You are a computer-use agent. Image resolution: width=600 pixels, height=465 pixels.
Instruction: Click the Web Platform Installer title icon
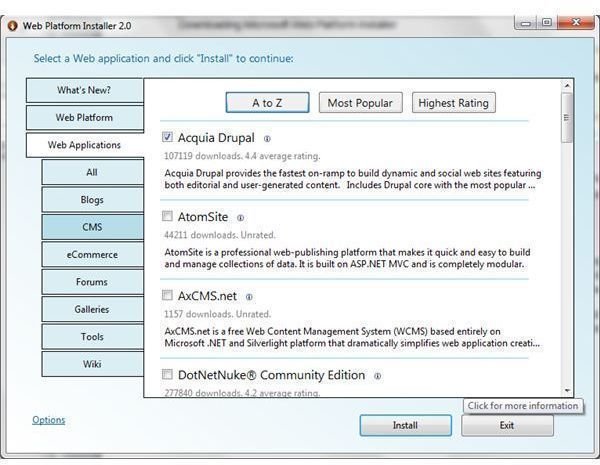pyautogui.click(x=13, y=26)
